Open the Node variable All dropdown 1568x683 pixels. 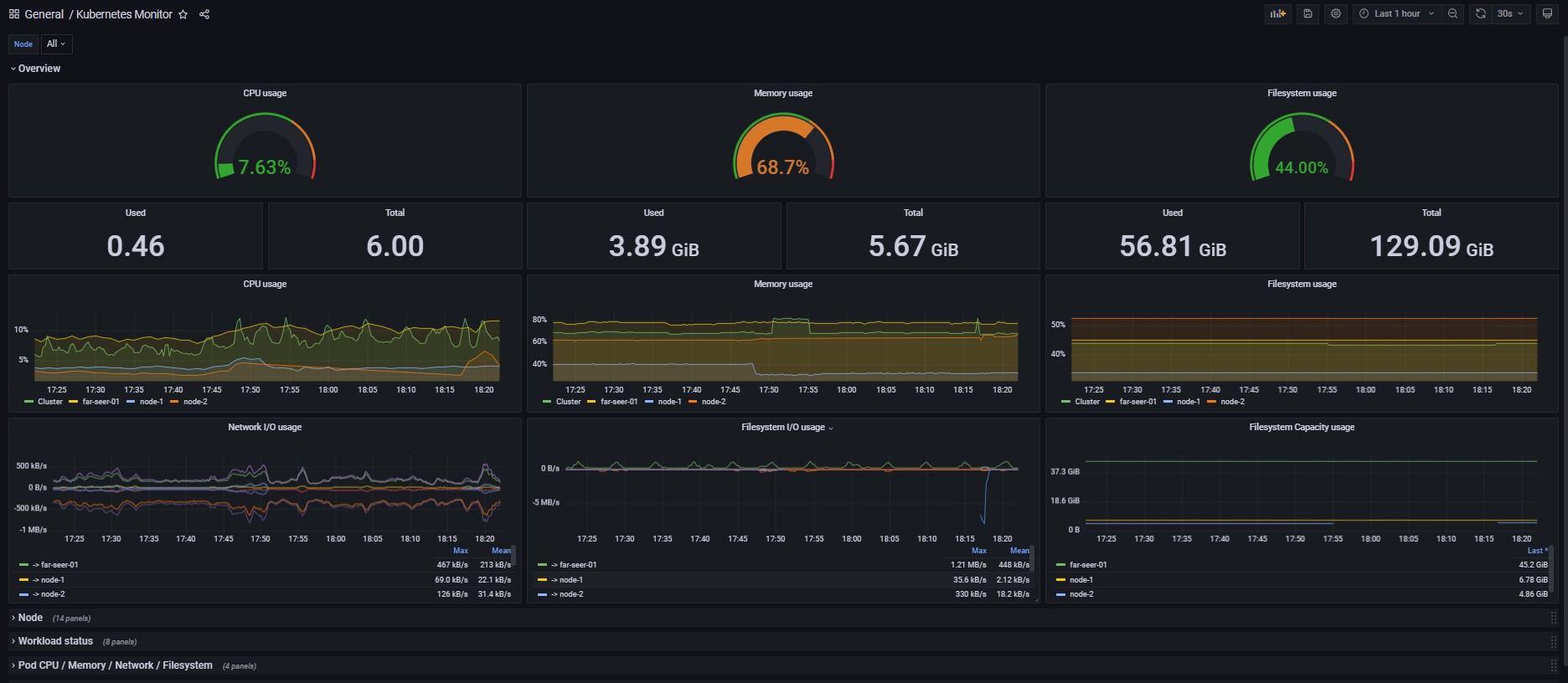tap(56, 44)
